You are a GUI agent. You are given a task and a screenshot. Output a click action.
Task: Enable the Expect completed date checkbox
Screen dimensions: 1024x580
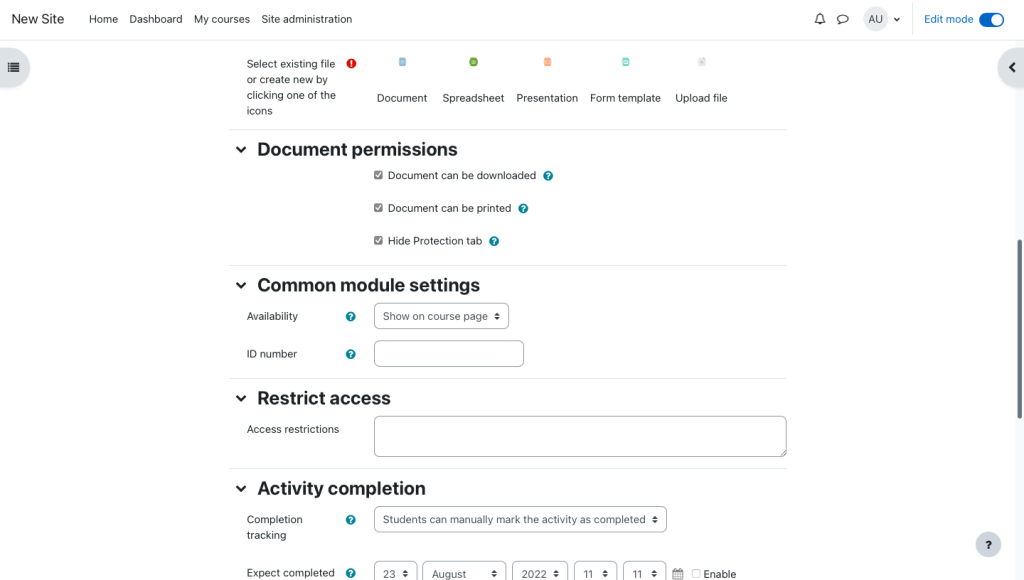(695, 572)
